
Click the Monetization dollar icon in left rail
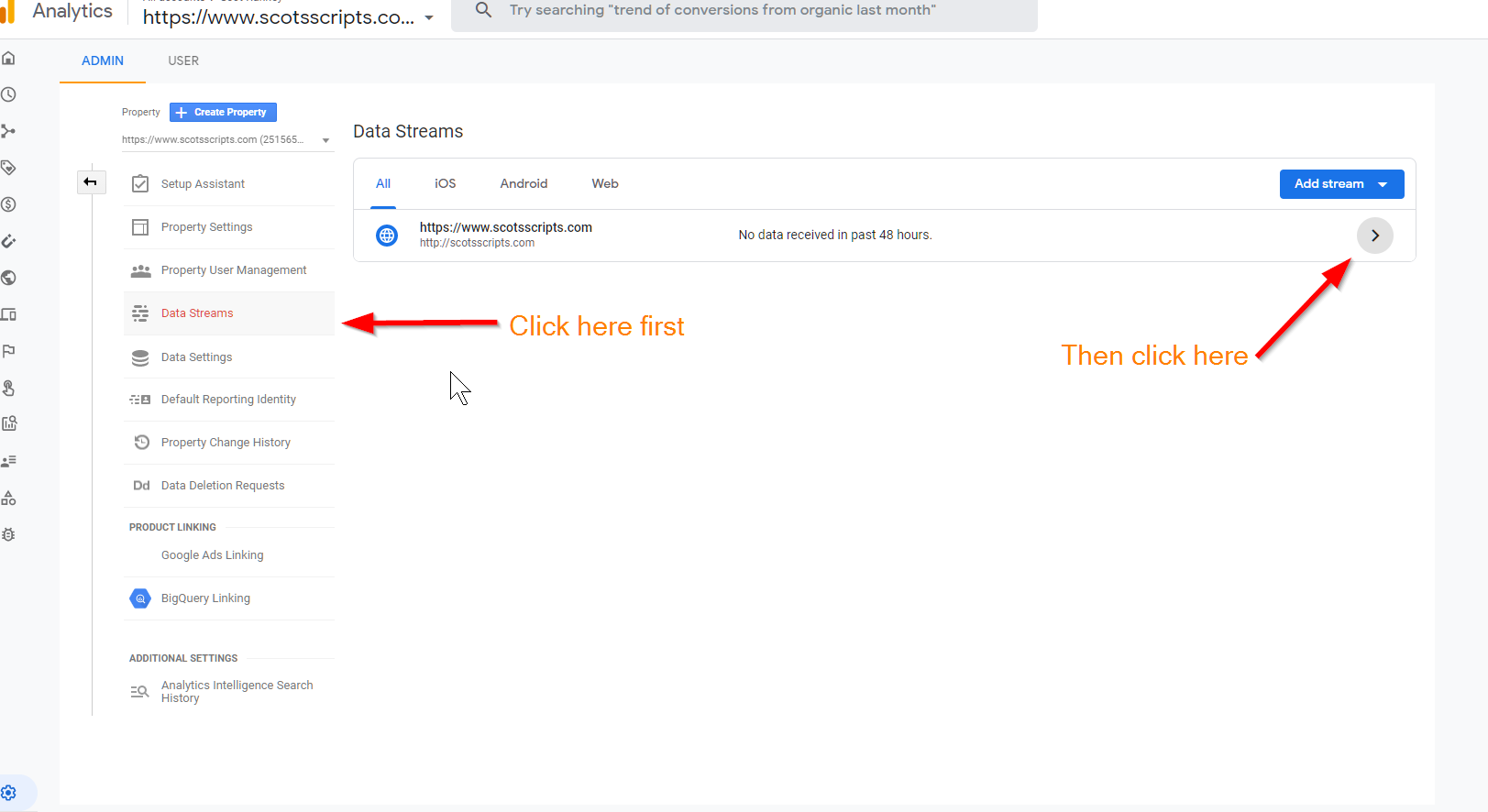click(x=9, y=204)
